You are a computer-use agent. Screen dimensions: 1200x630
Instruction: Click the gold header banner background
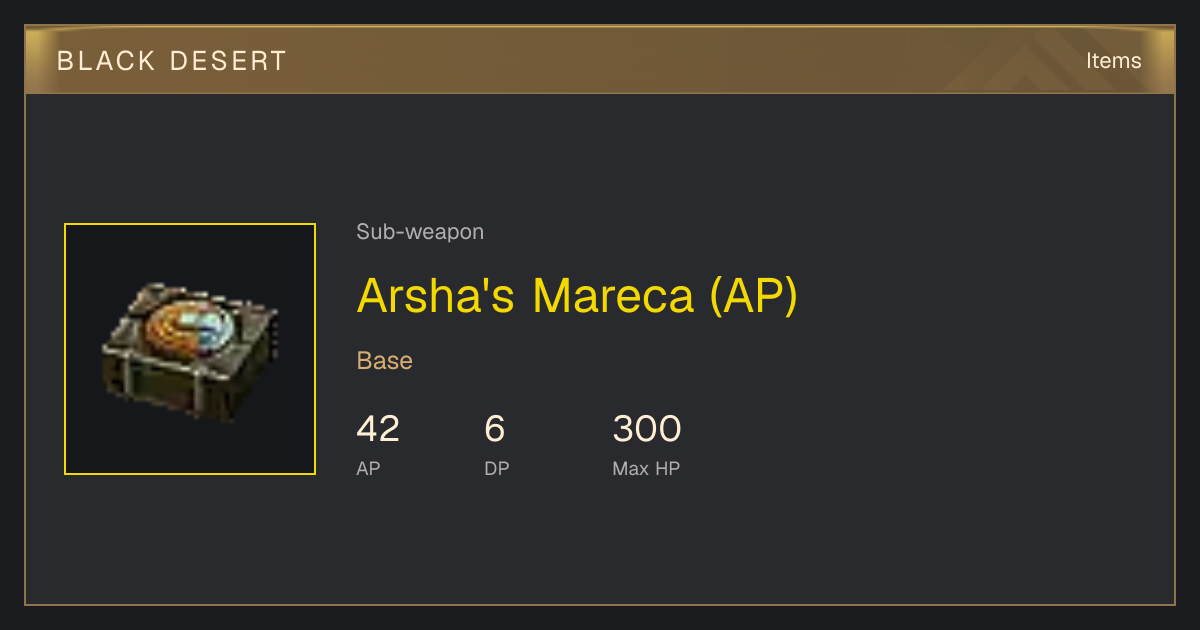600,61
